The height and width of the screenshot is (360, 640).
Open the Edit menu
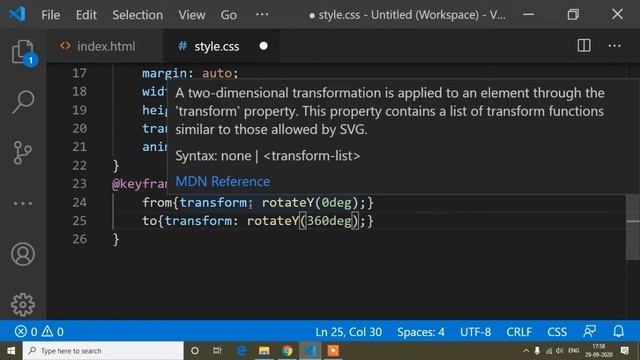coord(86,15)
